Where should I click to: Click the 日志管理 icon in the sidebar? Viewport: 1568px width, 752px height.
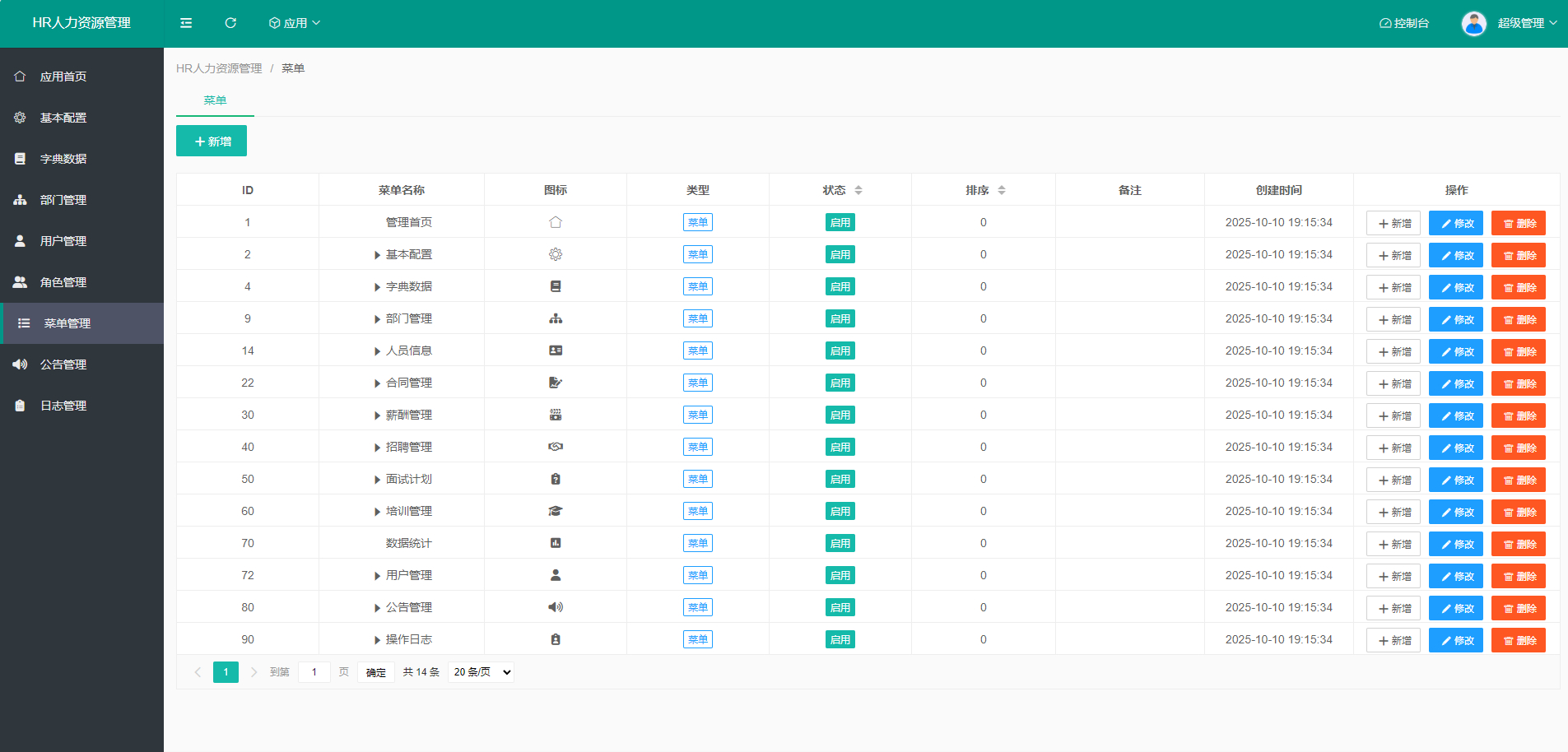pyautogui.click(x=20, y=405)
